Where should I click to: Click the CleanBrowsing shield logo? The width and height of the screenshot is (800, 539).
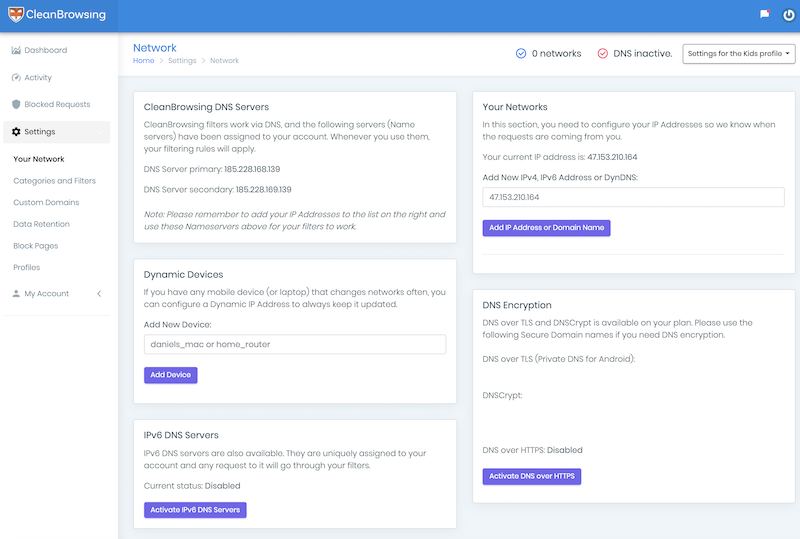pos(16,14)
